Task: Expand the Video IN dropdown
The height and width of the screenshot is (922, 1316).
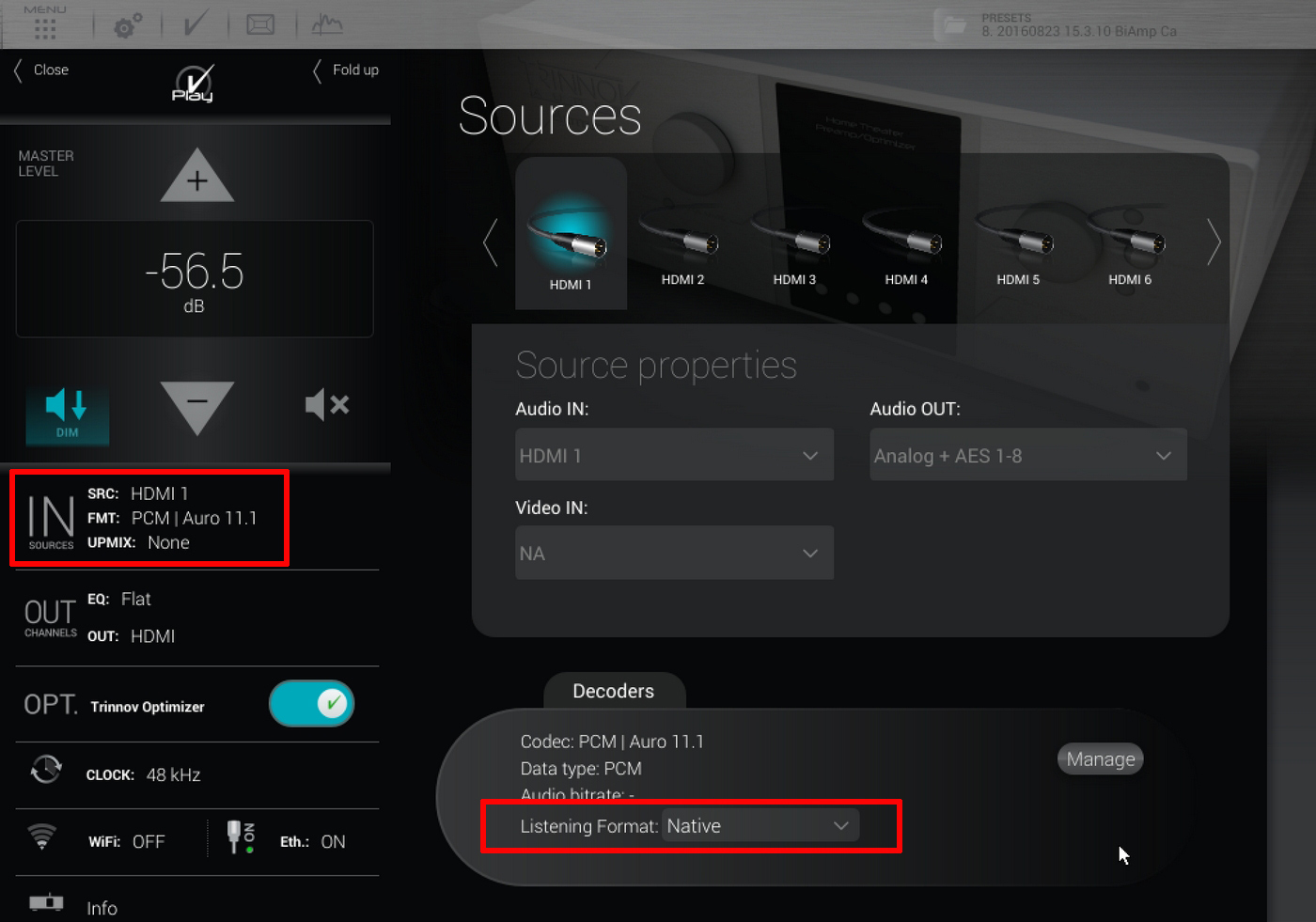Action: [673, 554]
